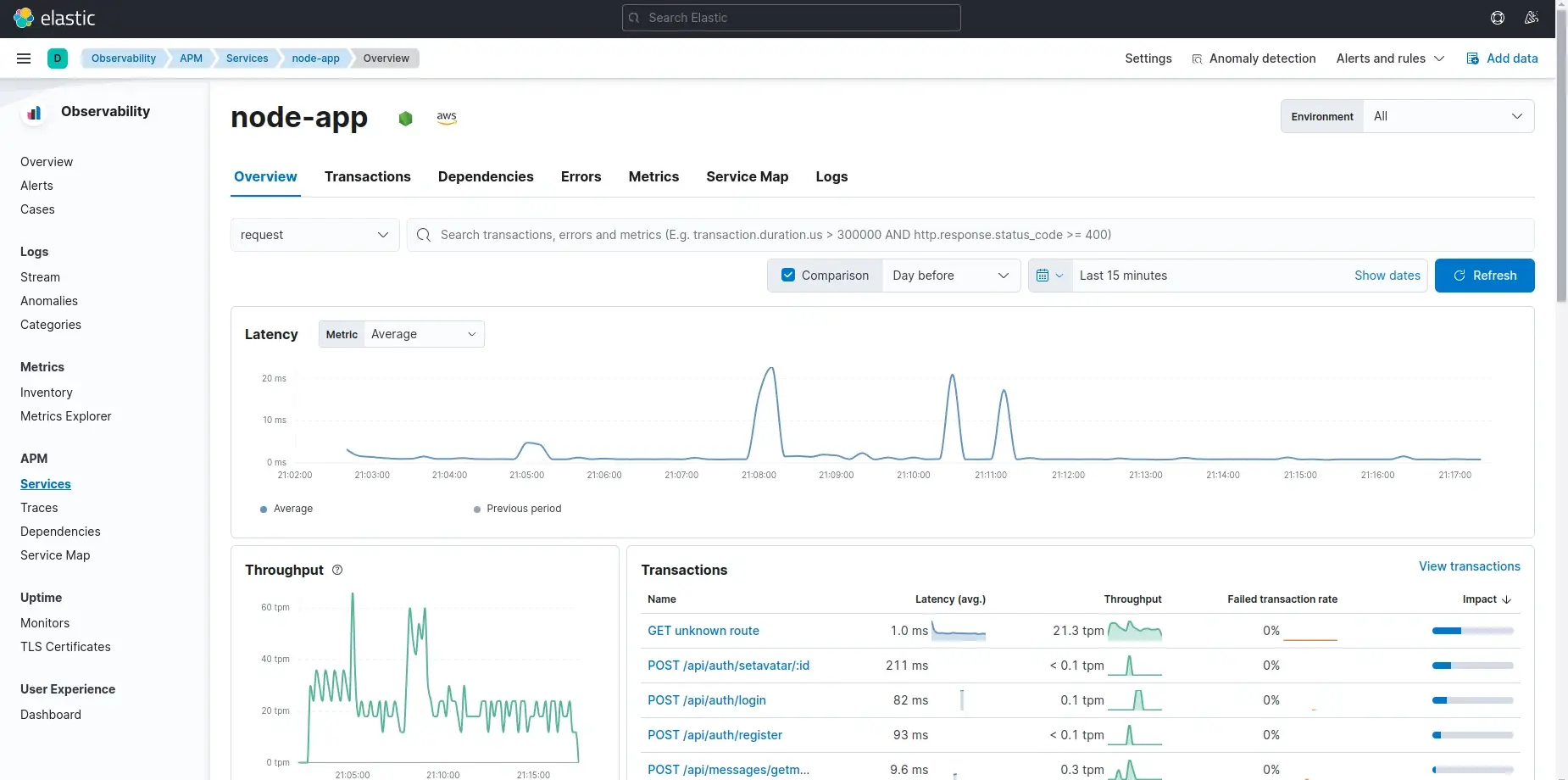Uncheck the Comparison checkbox

(788, 275)
